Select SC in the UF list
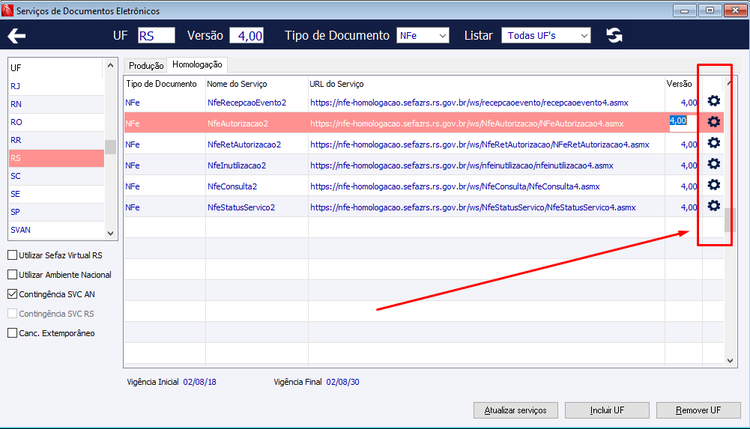The image size is (750, 429). [56, 176]
